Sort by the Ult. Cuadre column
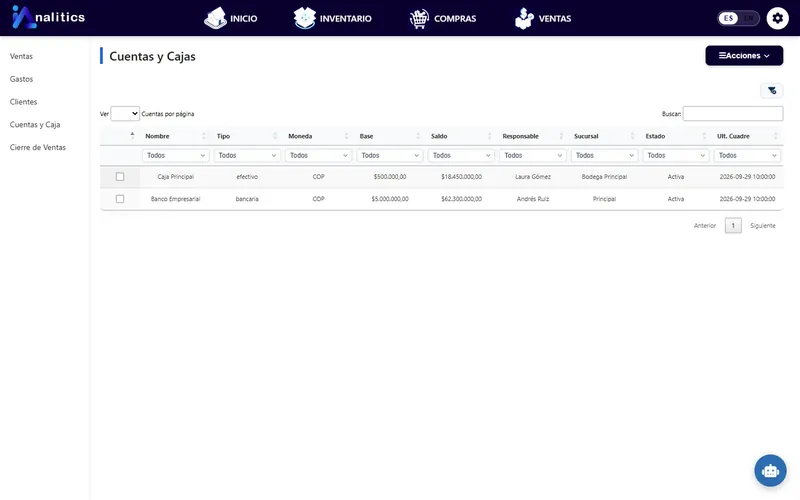Image resolution: width=800 pixels, height=500 pixels. pyautogui.click(x=746, y=136)
